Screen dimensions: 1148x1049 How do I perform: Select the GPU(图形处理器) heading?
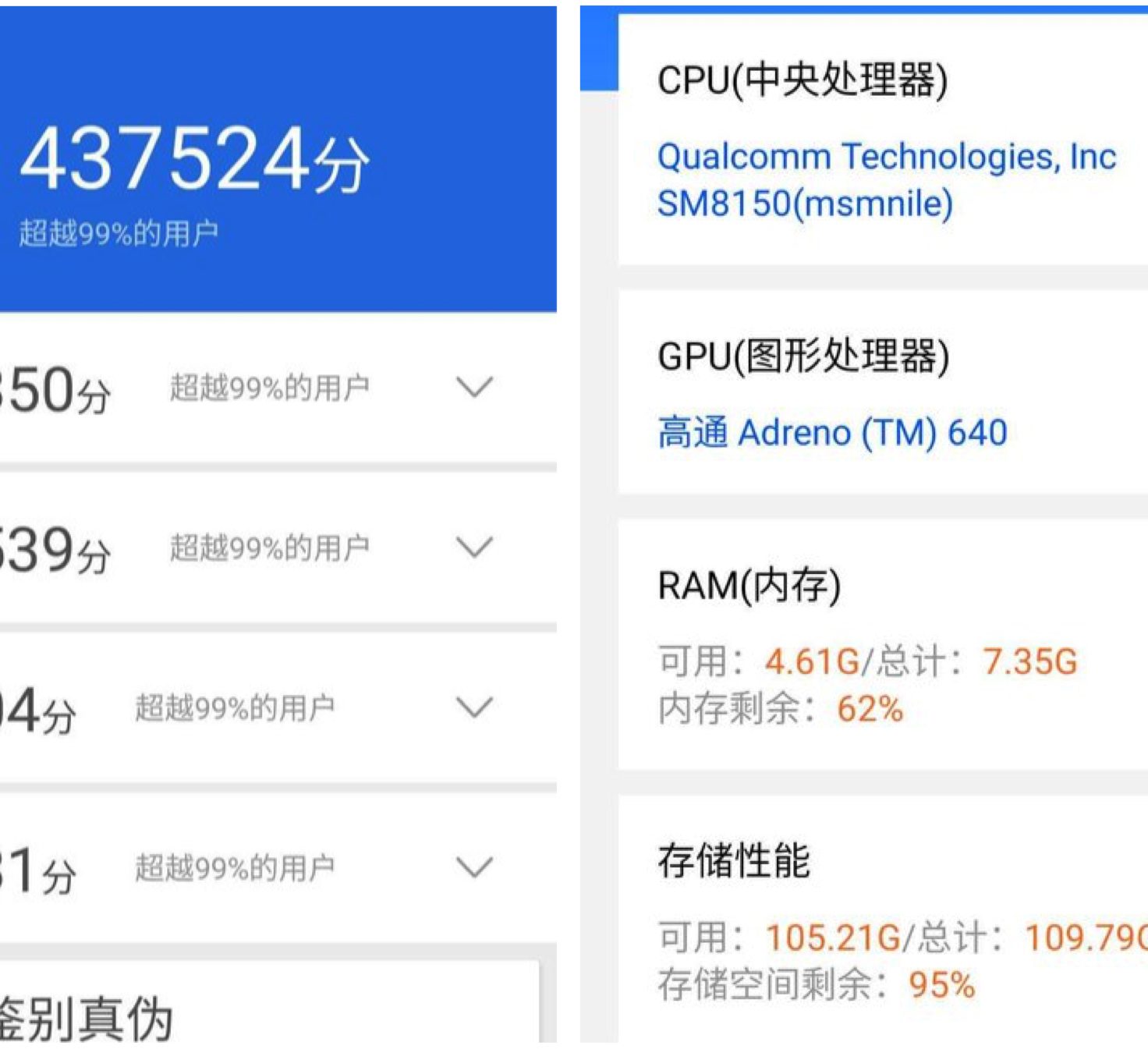pyautogui.click(x=803, y=356)
